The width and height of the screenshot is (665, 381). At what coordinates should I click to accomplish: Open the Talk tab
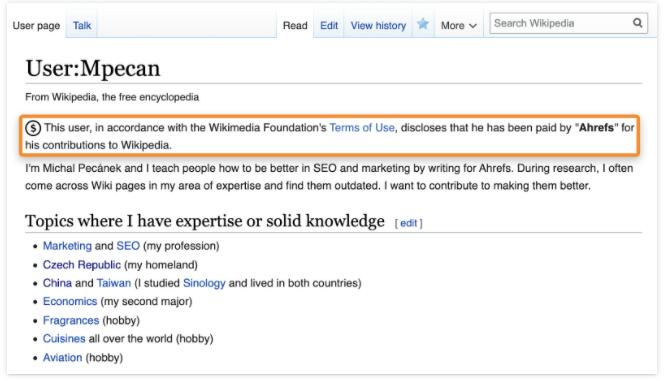click(x=82, y=26)
